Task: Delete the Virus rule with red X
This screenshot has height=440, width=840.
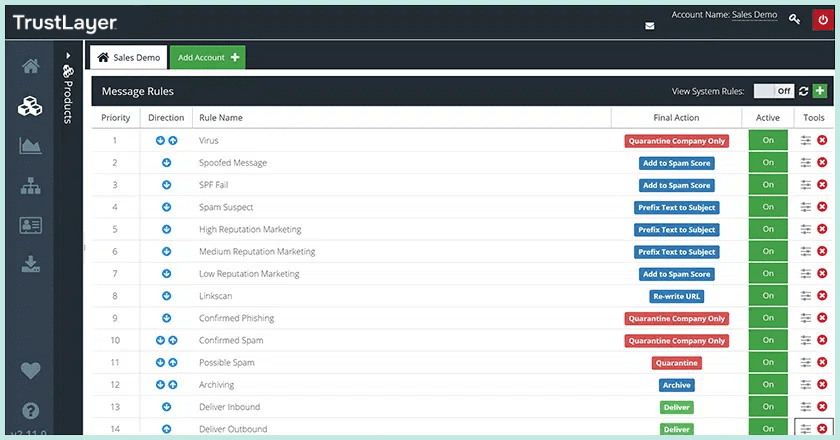Action: (x=822, y=141)
